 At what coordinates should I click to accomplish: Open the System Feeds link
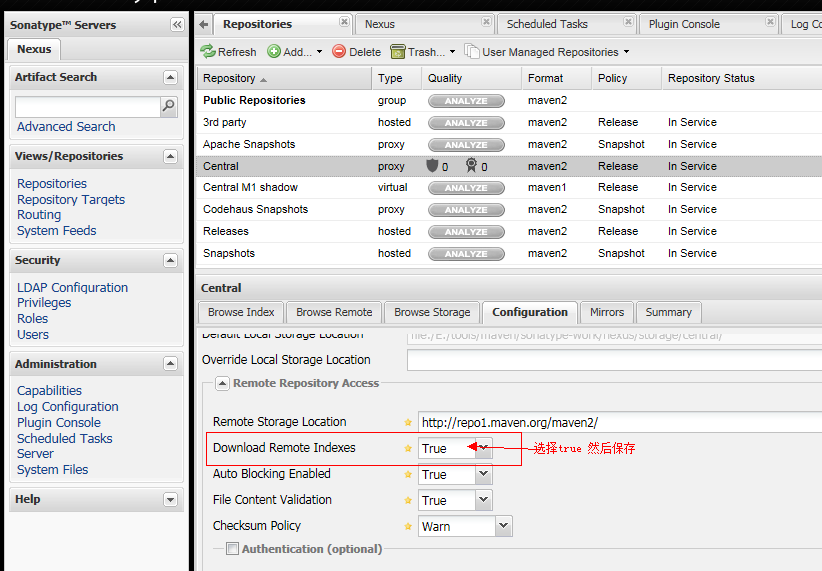coord(57,231)
